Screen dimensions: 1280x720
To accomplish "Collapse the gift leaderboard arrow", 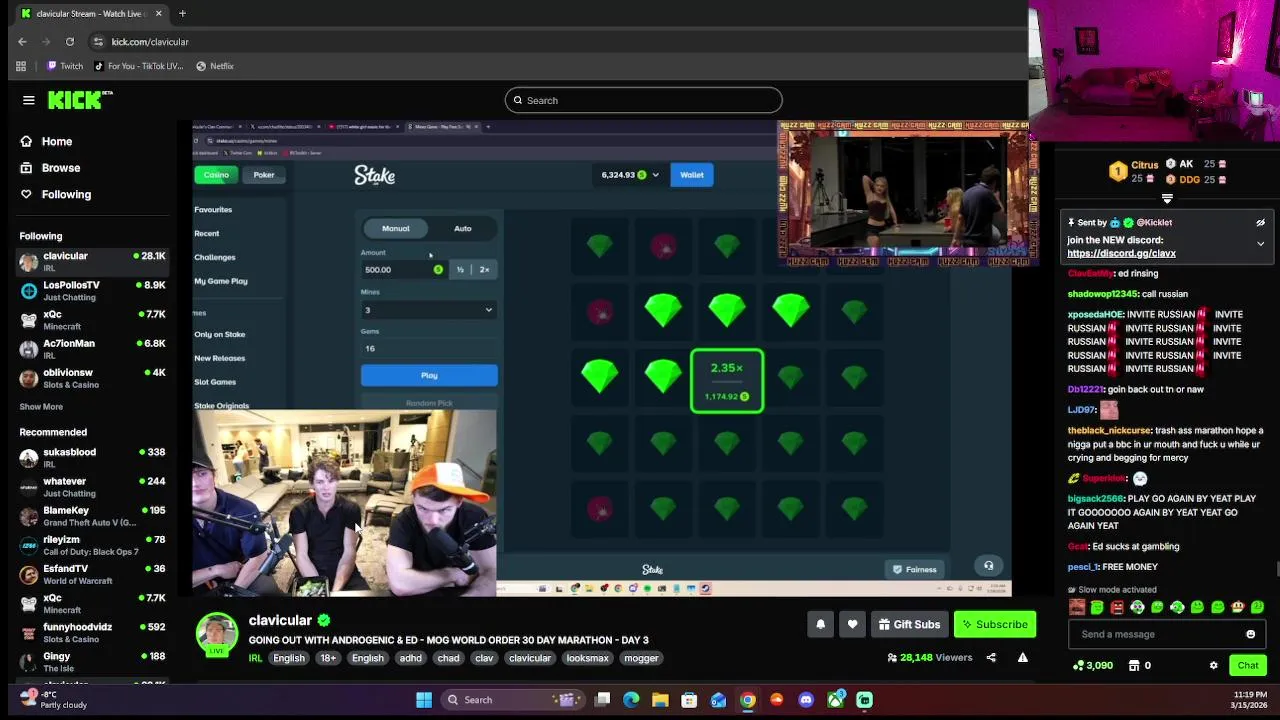I will (1167, 199).
